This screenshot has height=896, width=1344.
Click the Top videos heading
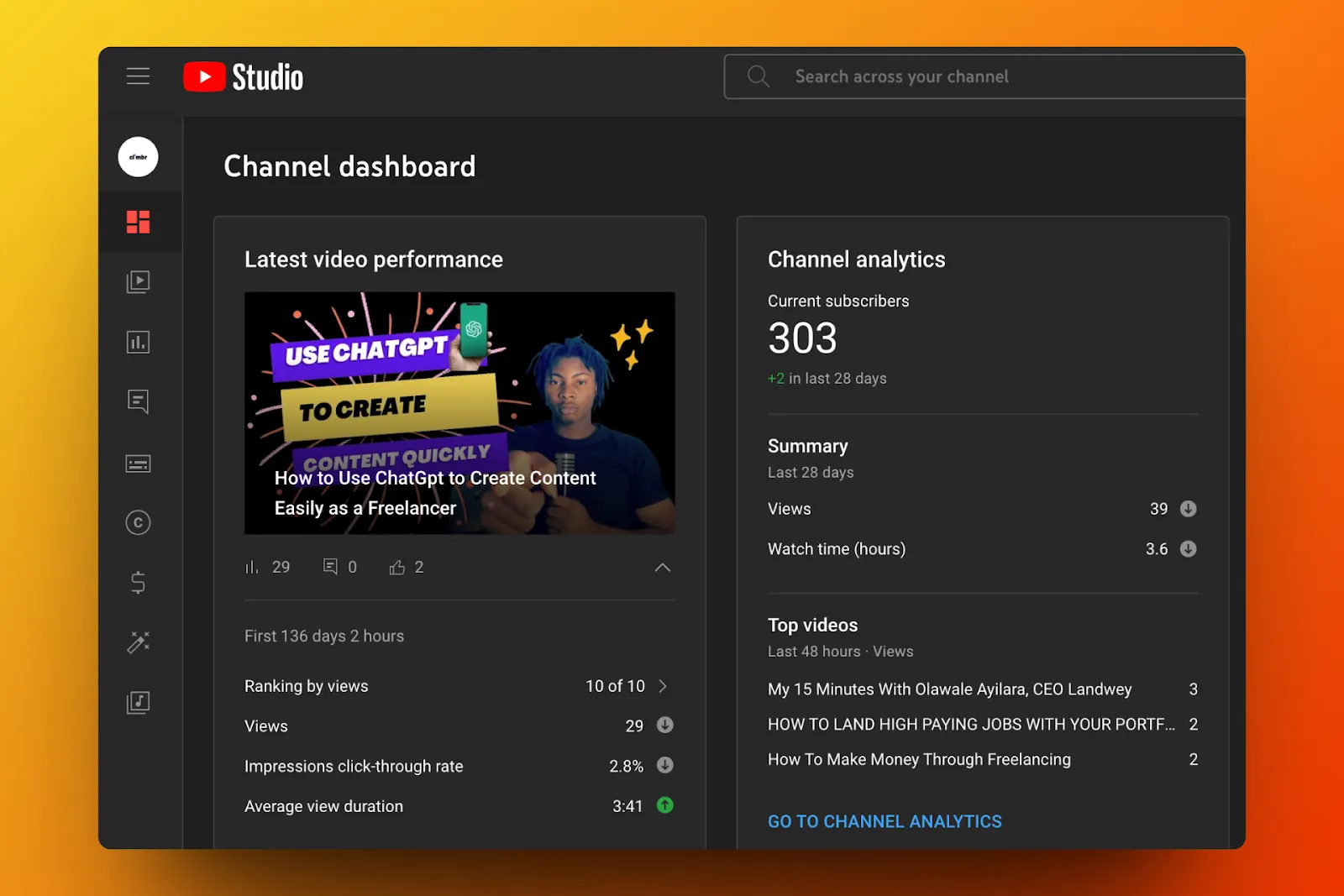point(812,625)
